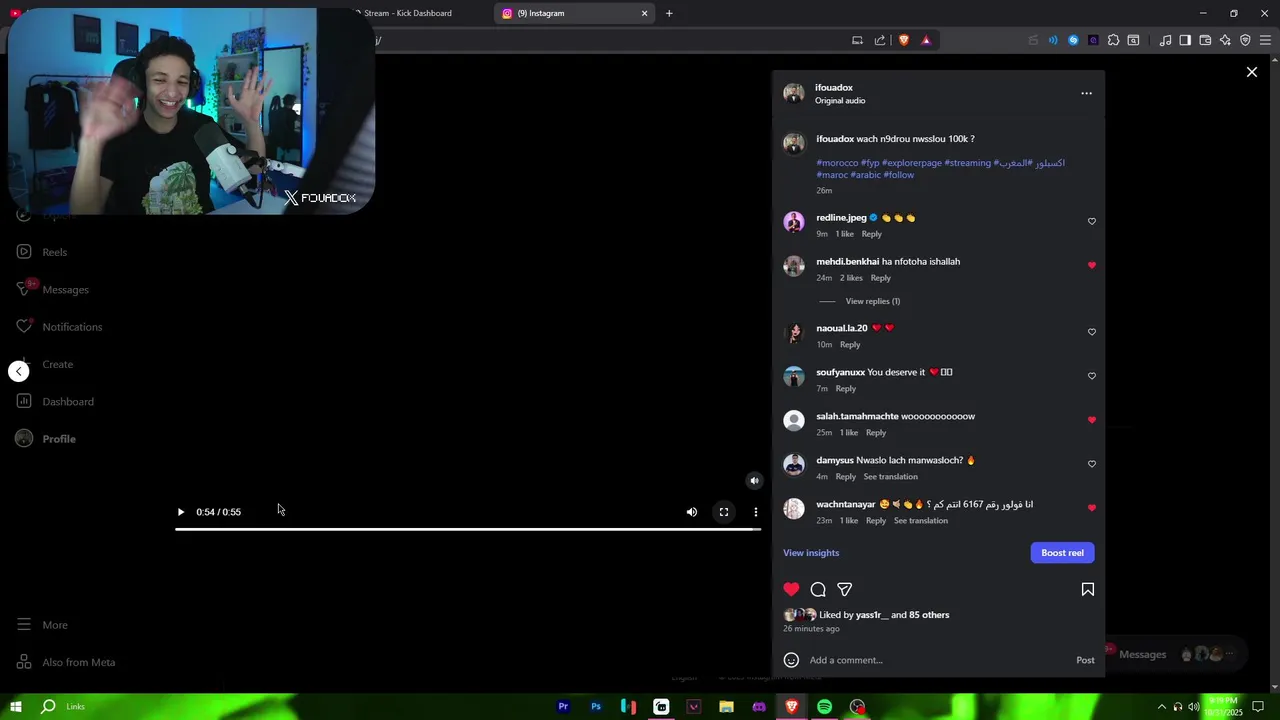Toggle the browser sidebar panel icon
1280x720 pixels.
pos(1185,40)
